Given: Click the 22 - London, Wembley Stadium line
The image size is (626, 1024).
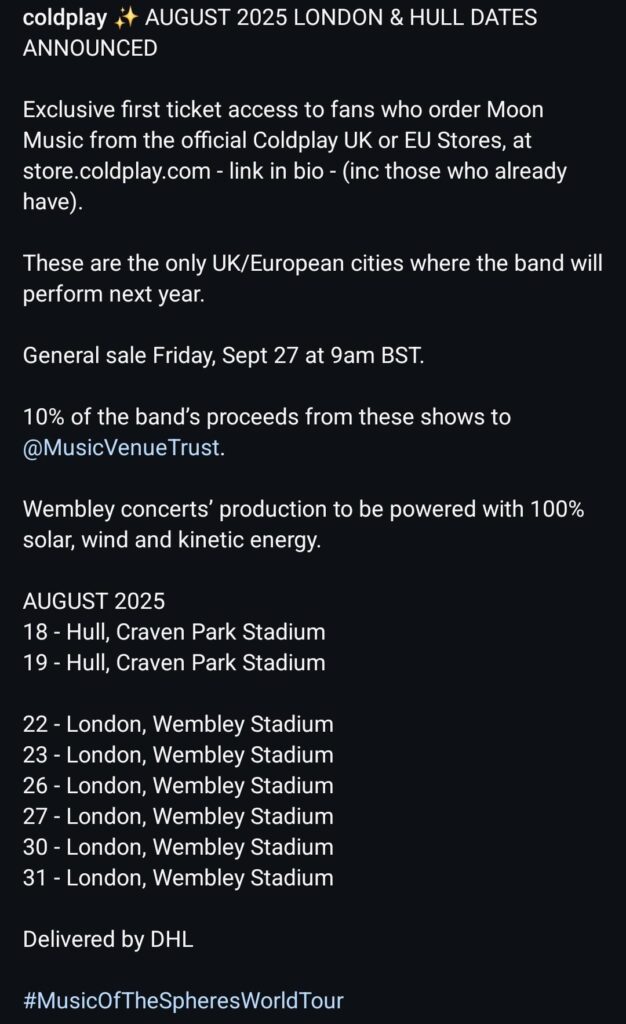Looking at the screenshot, I should 178,724.
